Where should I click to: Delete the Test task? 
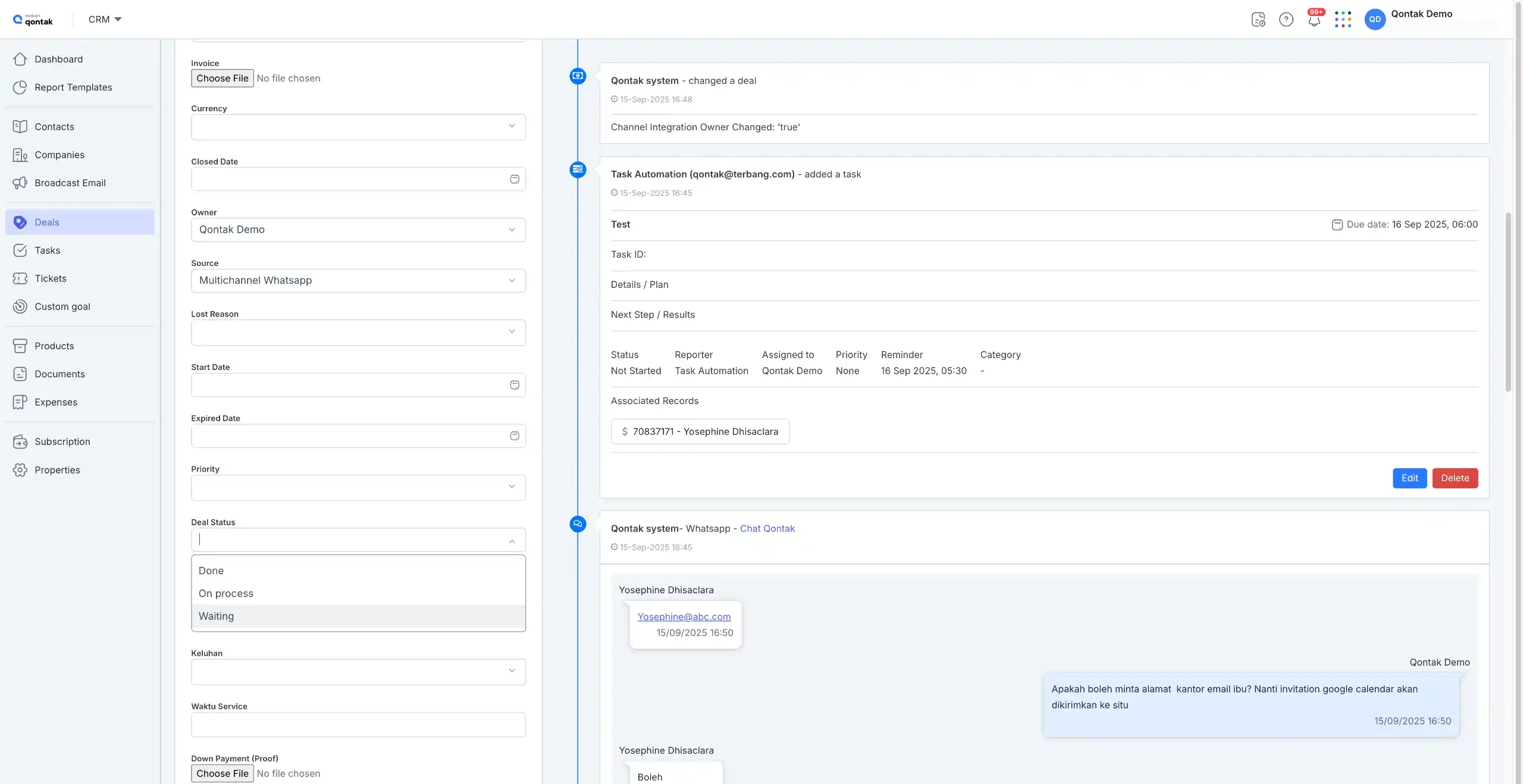pos(1455,478)
